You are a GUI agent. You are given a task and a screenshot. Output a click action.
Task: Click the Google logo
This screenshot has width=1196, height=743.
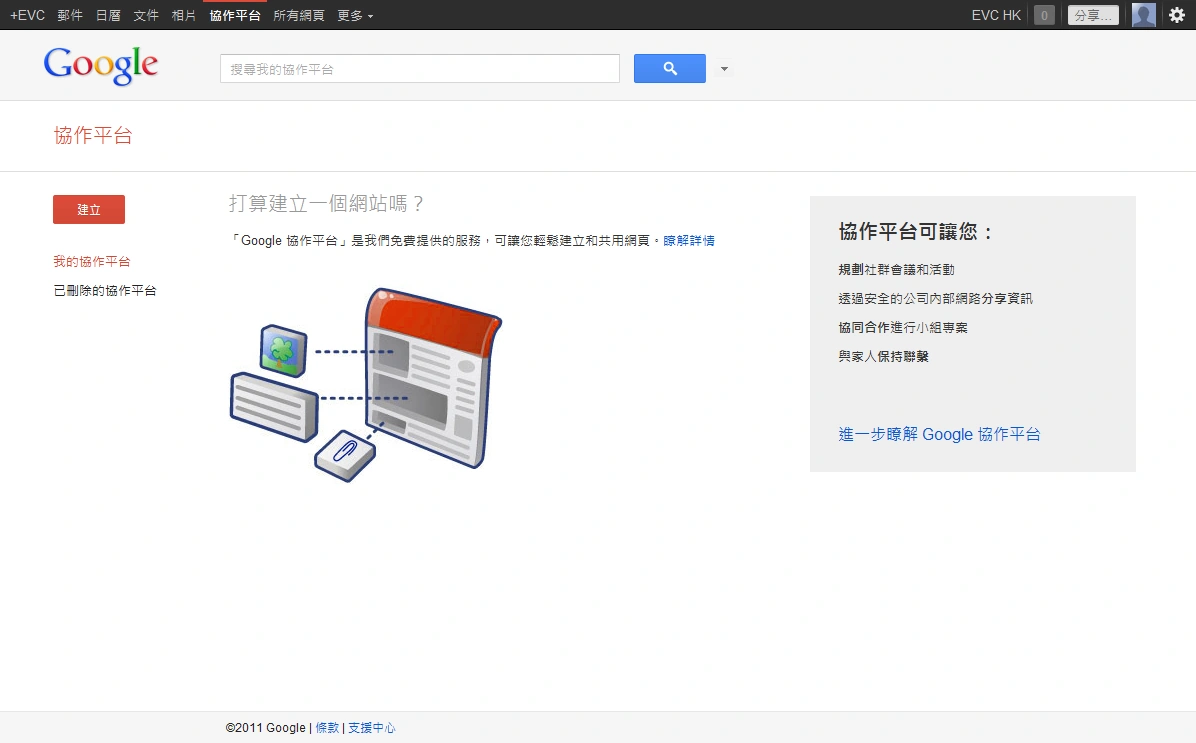click(x=101, y=66)
